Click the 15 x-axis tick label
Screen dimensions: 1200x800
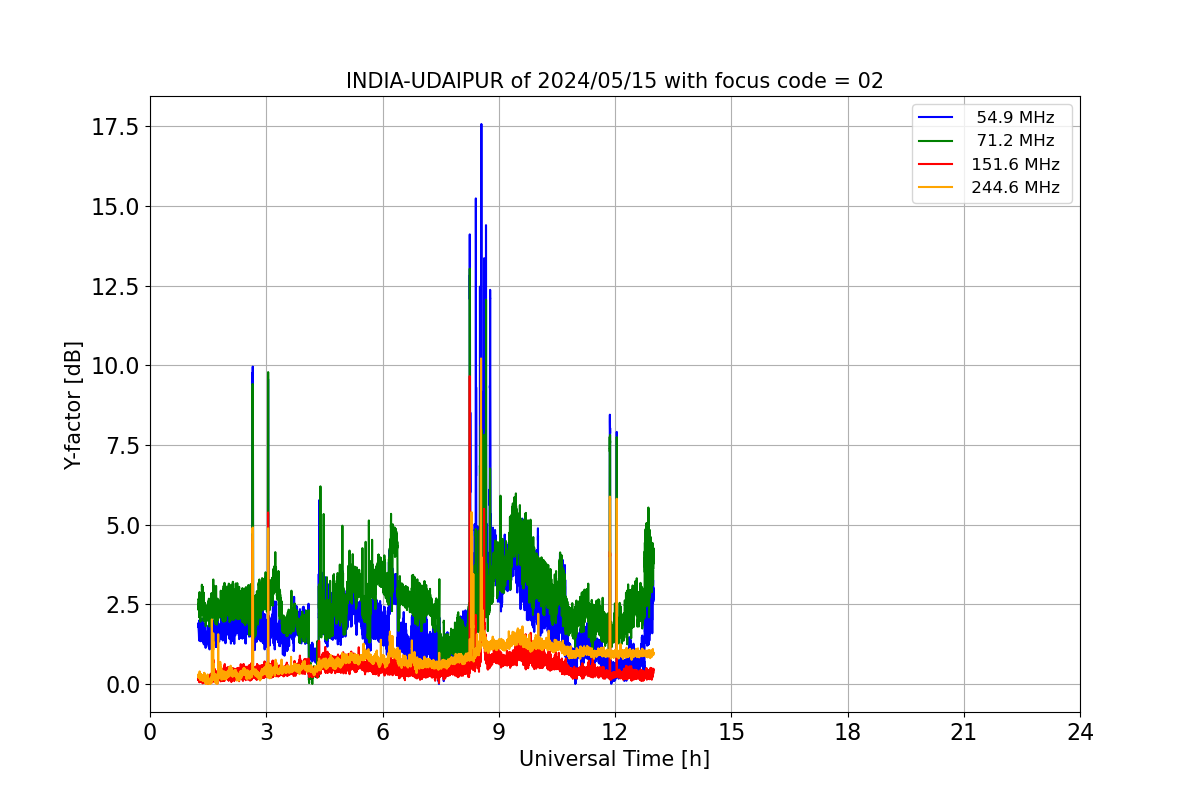pyautogui.click(x=731, y=732)
